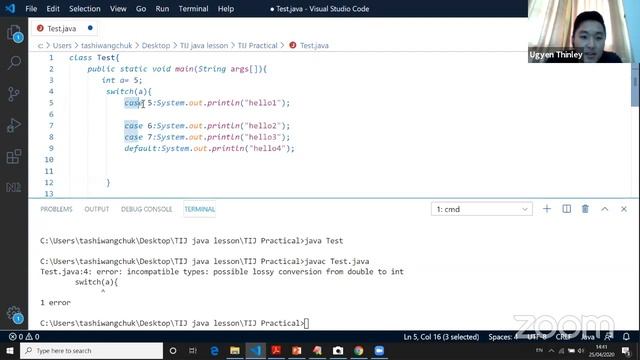Click the unsaved dot on Test.java tab

90,28
